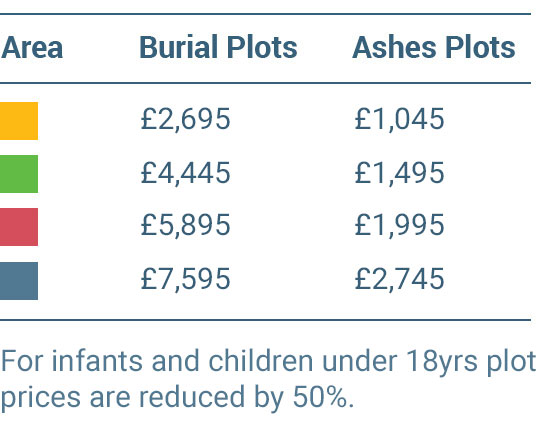Click the Burial Plots column header
546x423 pixels.
pos(218,47)
